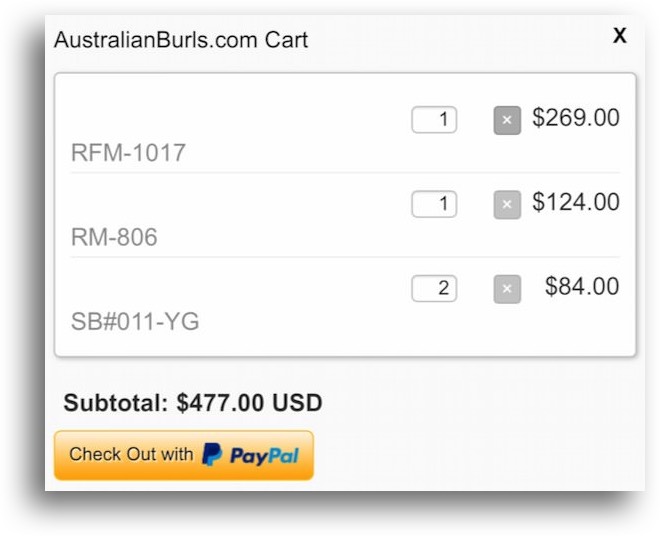Focus the RFM-1017 quantity field
660x536 pixels.
[x=434, y=120]
